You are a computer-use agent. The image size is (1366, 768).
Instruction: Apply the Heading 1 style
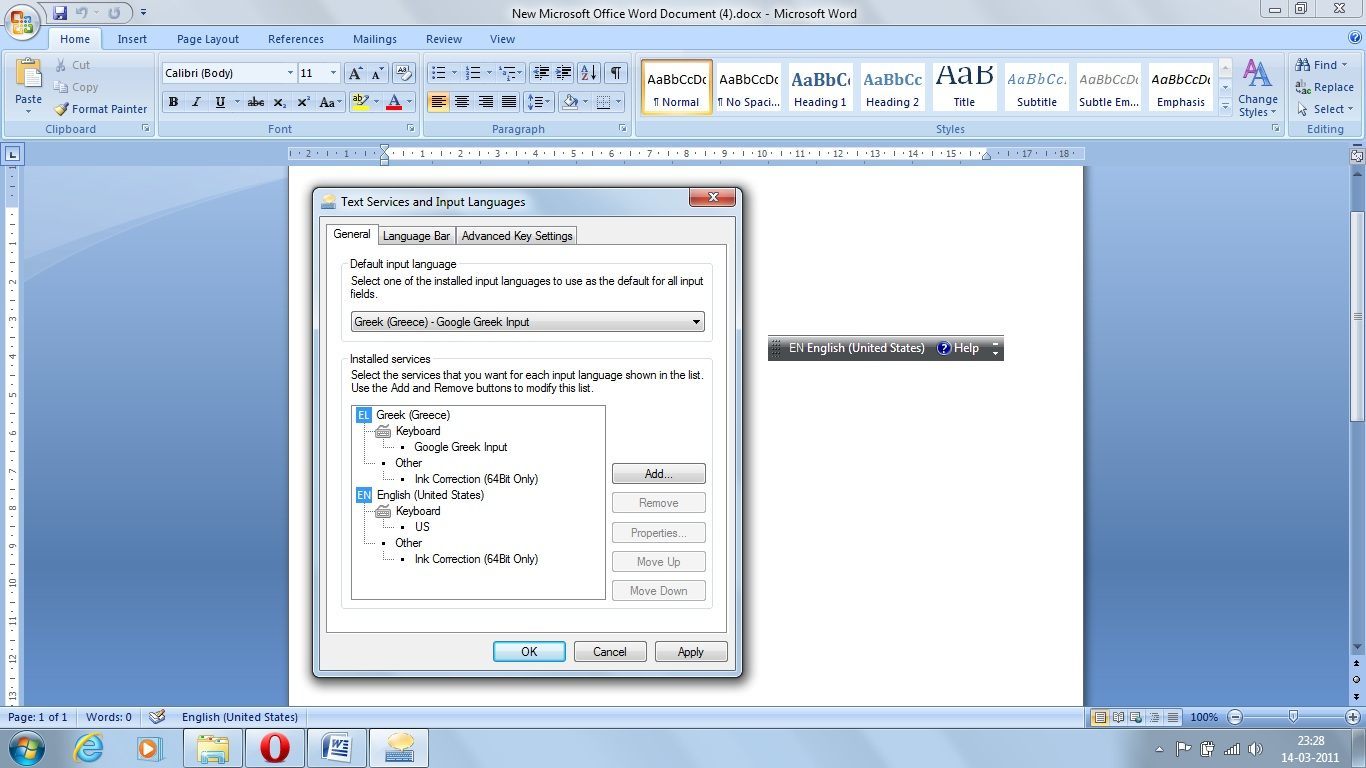click(x=820, y=88)
